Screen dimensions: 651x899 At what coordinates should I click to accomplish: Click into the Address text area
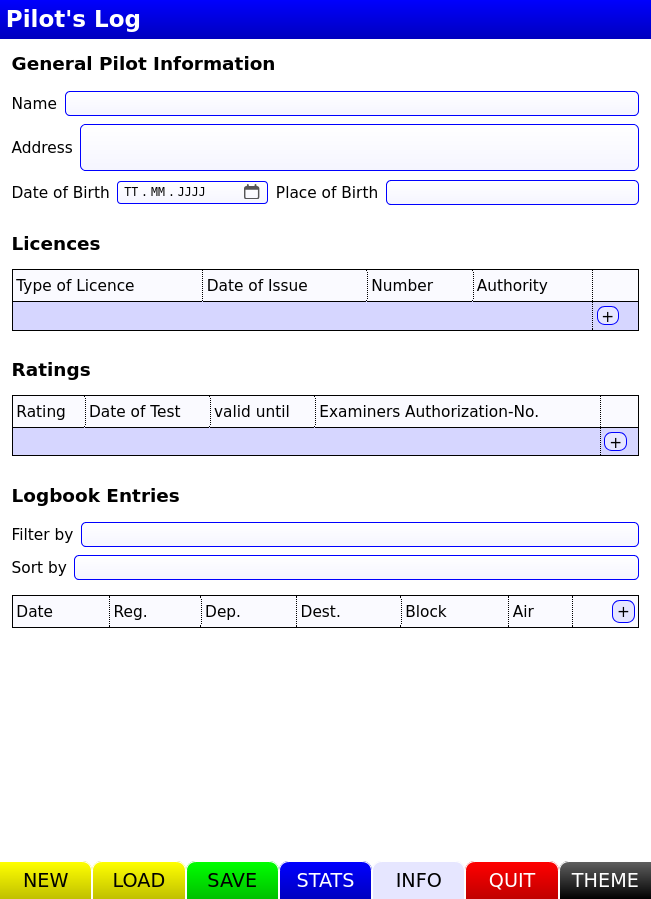359,147
